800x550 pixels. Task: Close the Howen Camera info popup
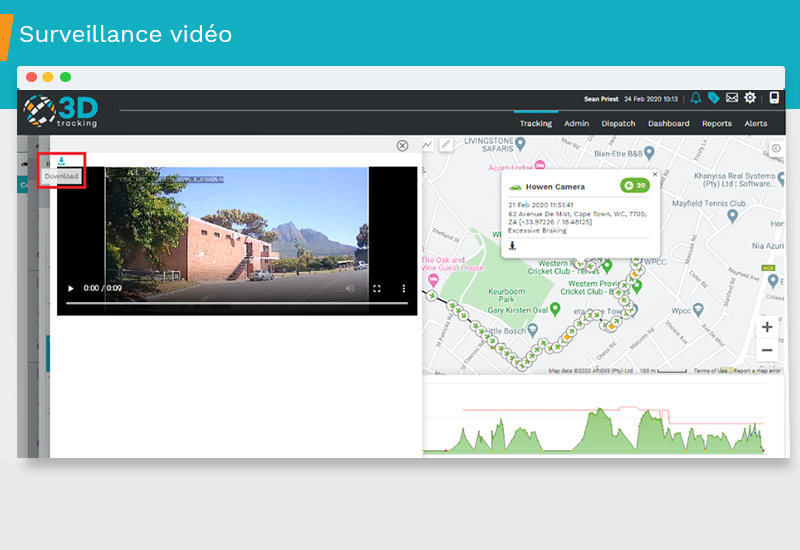click(655, 174)
